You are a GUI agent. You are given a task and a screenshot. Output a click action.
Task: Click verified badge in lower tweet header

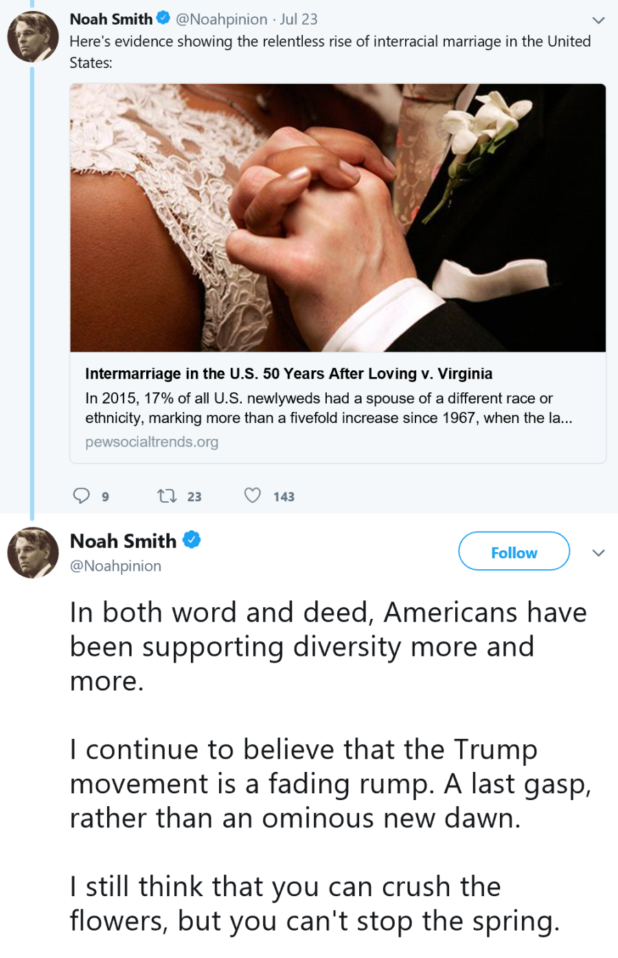(x=191, y=541)
